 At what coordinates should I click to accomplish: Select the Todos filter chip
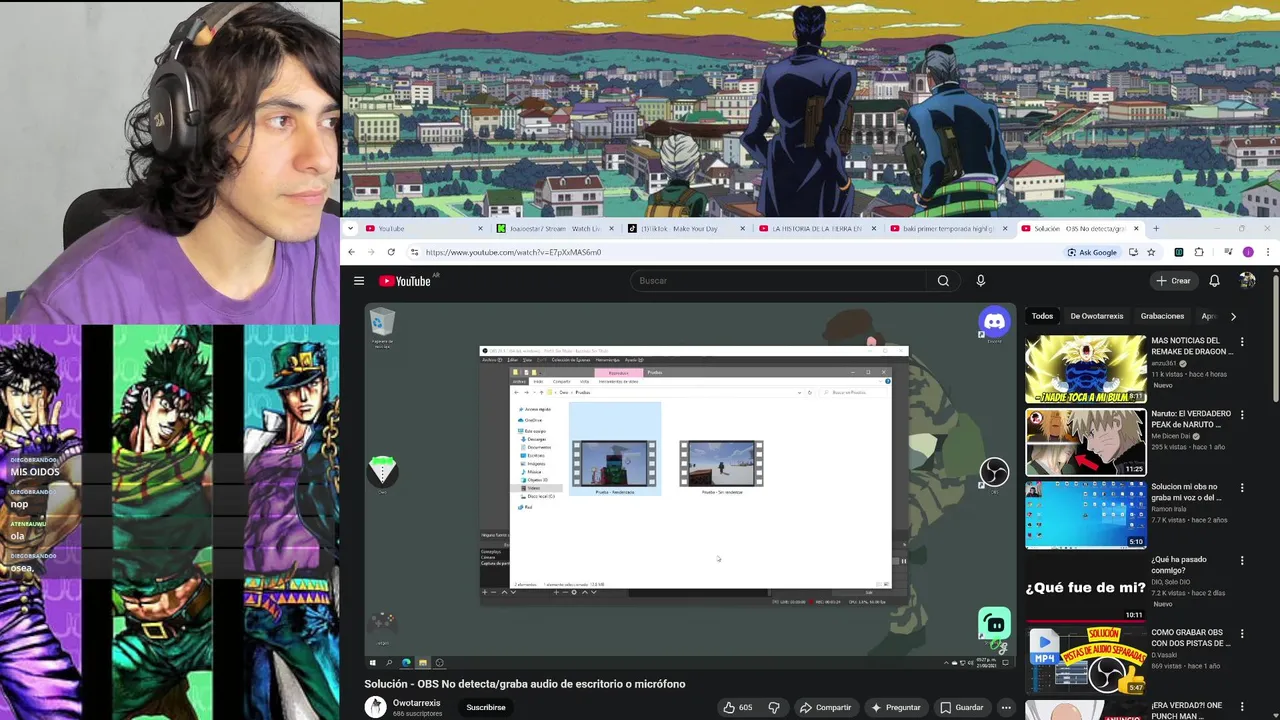pyautogui.click(x=1042, y=316)
